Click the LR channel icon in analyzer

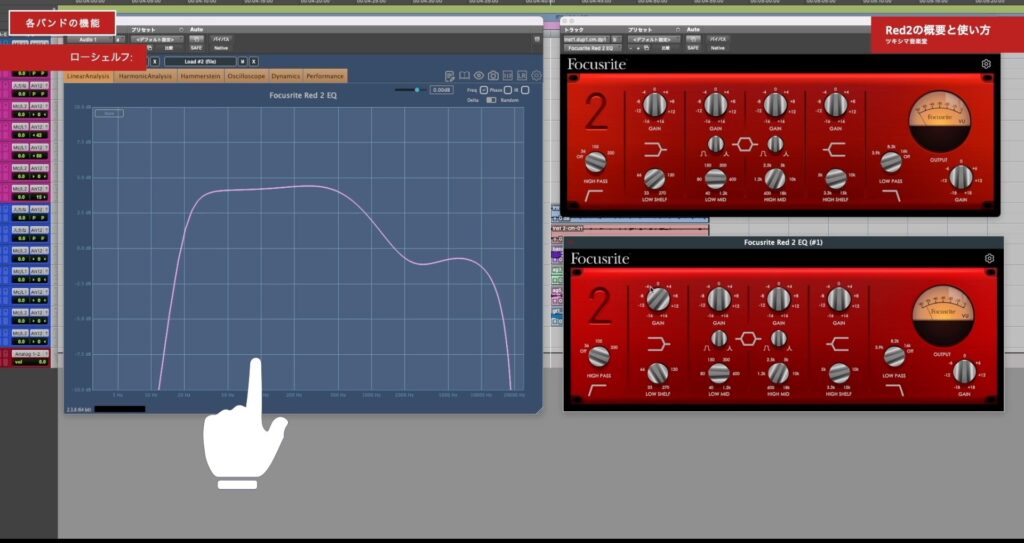point(522,76)
